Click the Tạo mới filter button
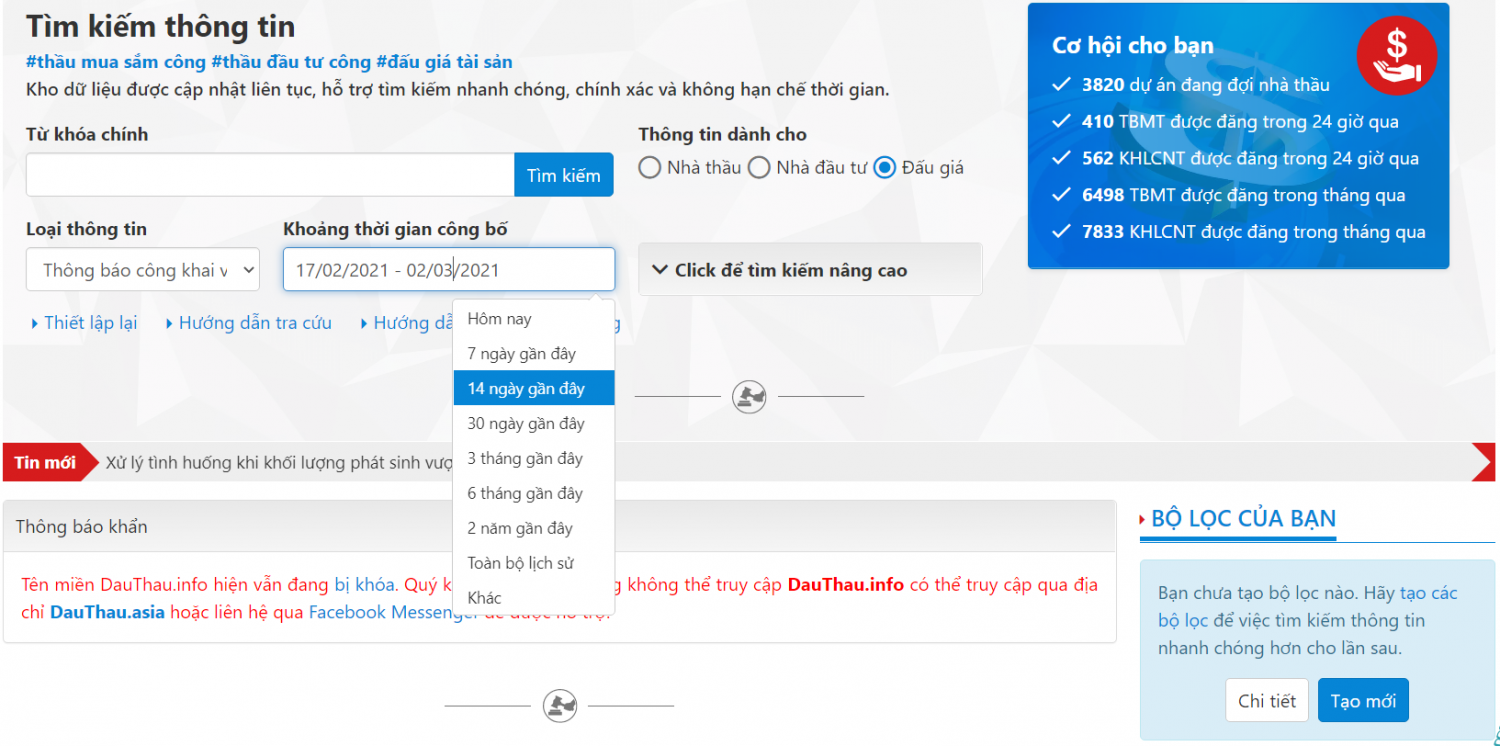 point(1363,701)
